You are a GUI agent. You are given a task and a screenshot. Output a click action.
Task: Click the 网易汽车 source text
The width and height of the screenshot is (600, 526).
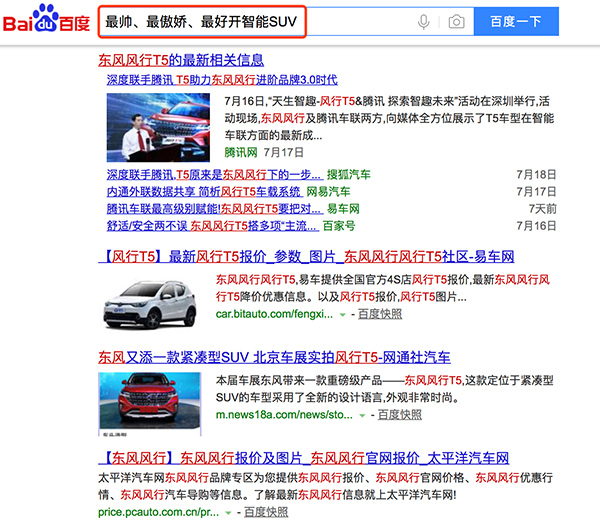[x=328, y=191]
